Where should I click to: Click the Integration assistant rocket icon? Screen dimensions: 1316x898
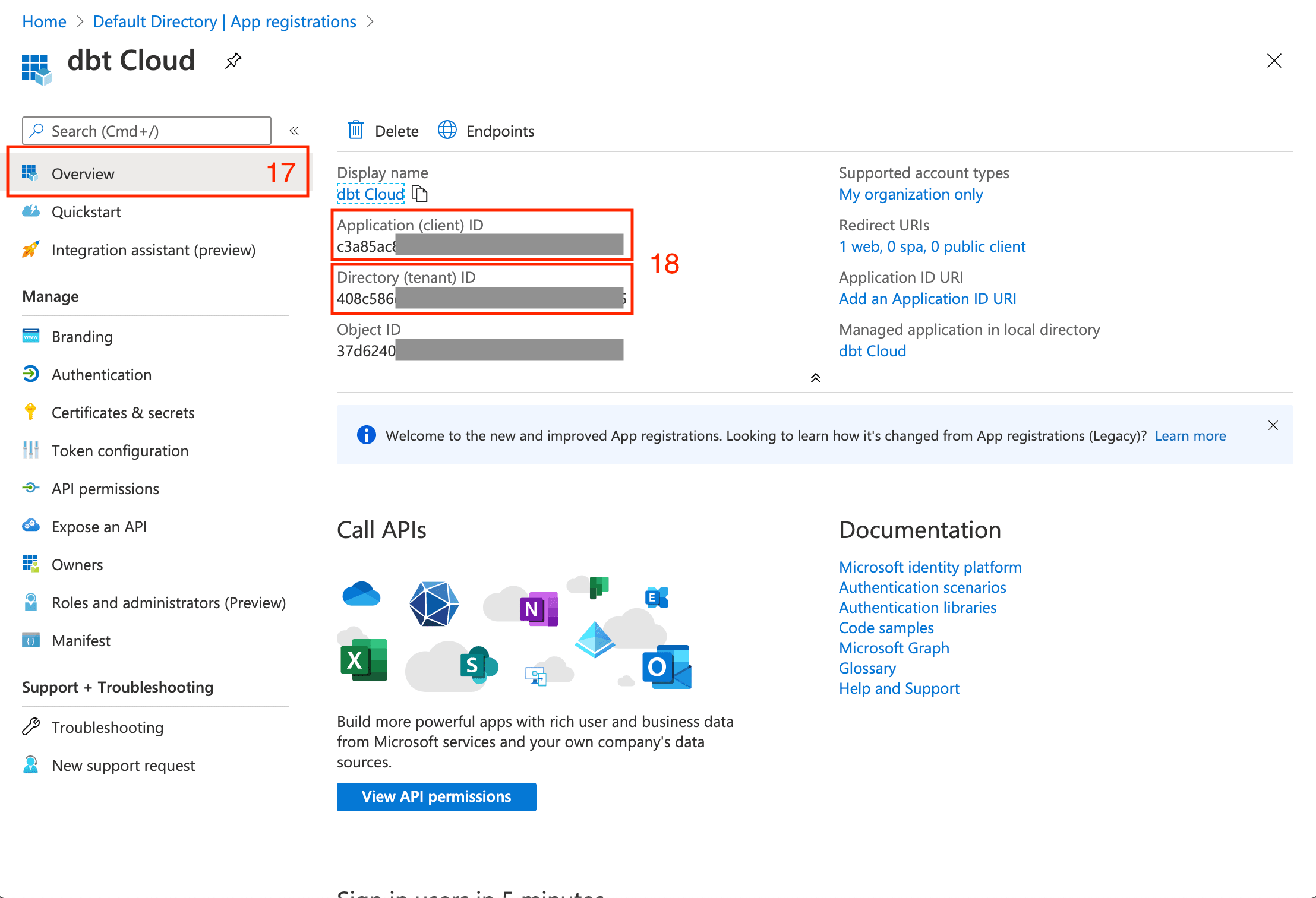30,249
